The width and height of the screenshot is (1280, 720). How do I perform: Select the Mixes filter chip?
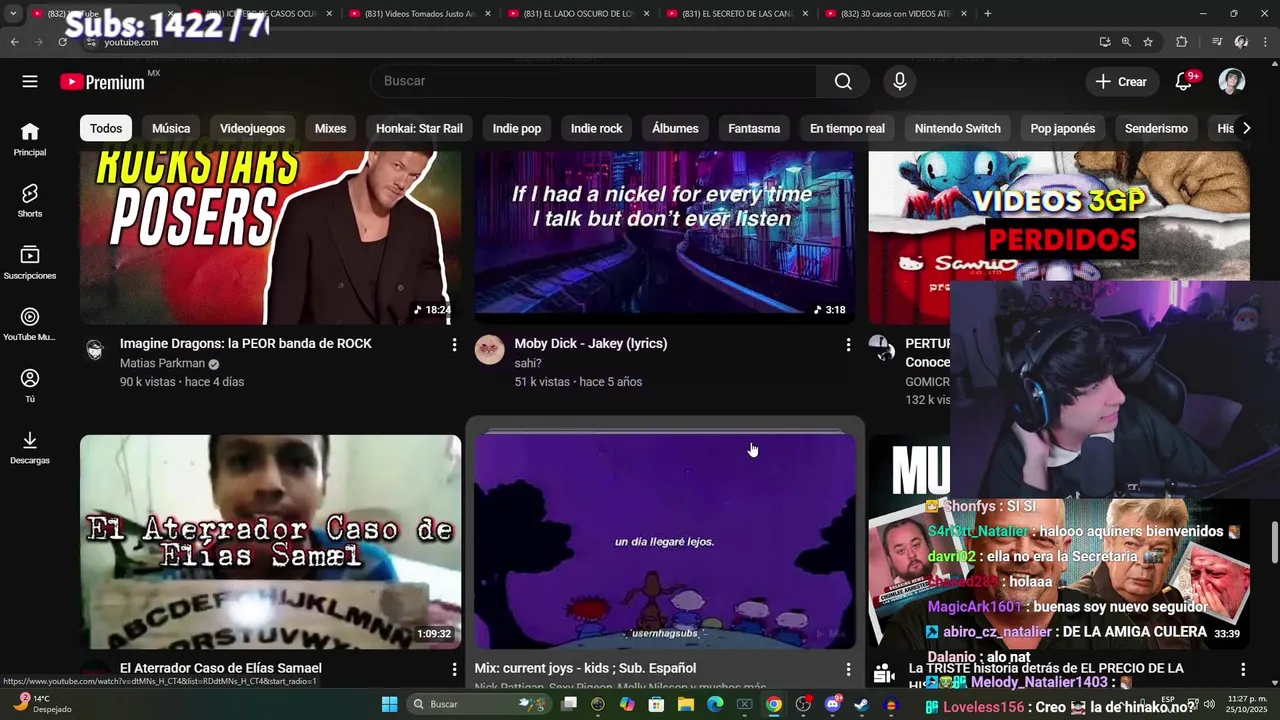[x=330, y=128]
